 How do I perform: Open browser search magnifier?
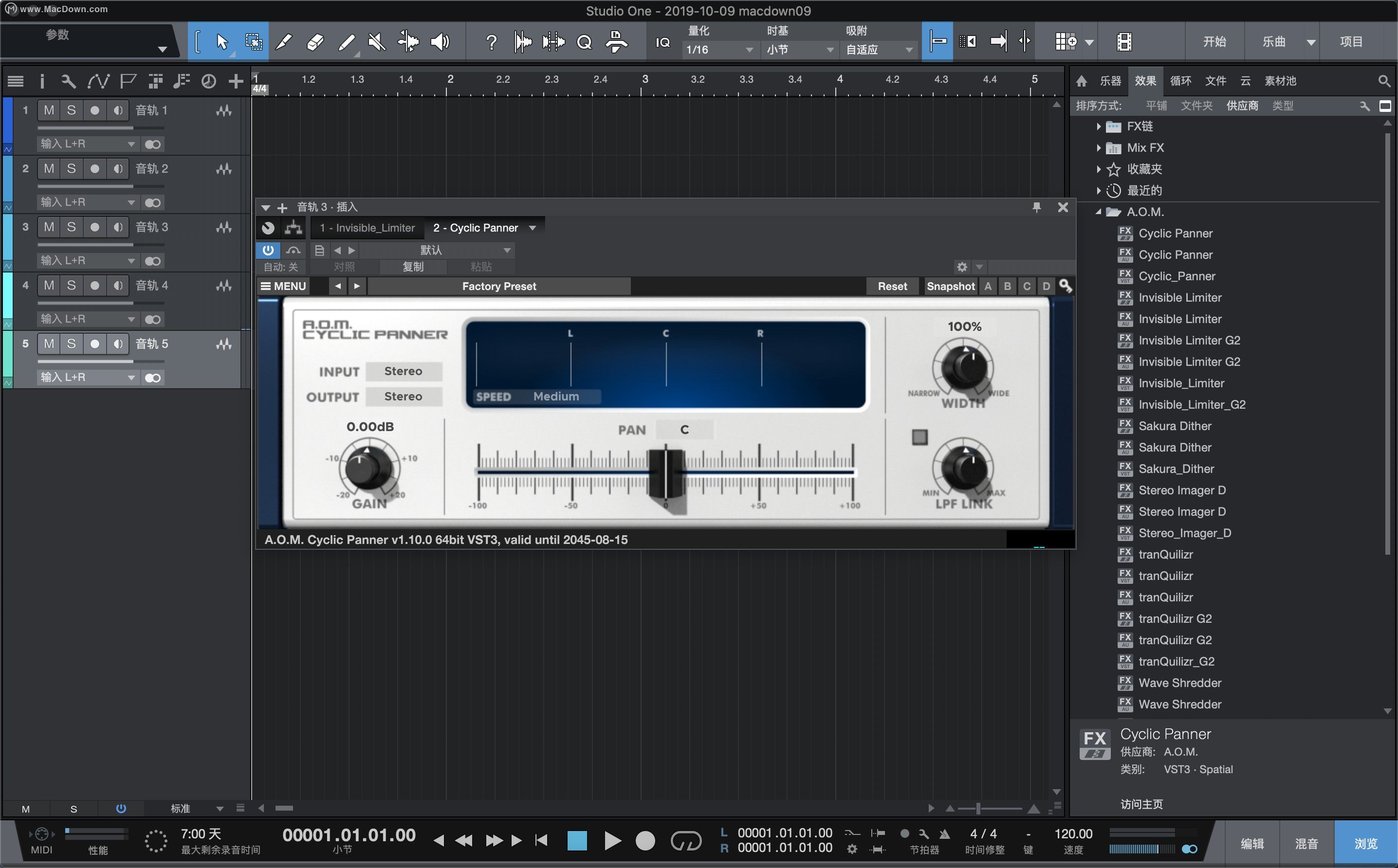pos(1384,81)
